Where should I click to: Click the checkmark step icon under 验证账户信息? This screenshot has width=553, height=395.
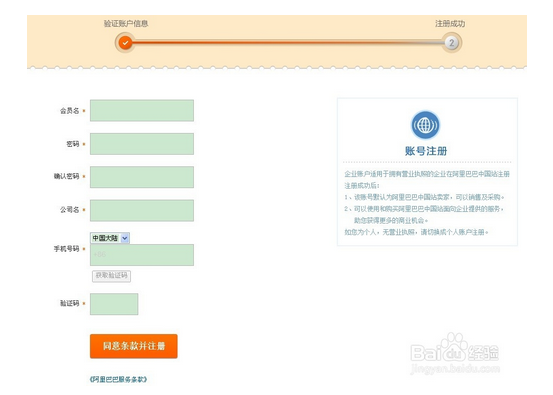point(125,43)
